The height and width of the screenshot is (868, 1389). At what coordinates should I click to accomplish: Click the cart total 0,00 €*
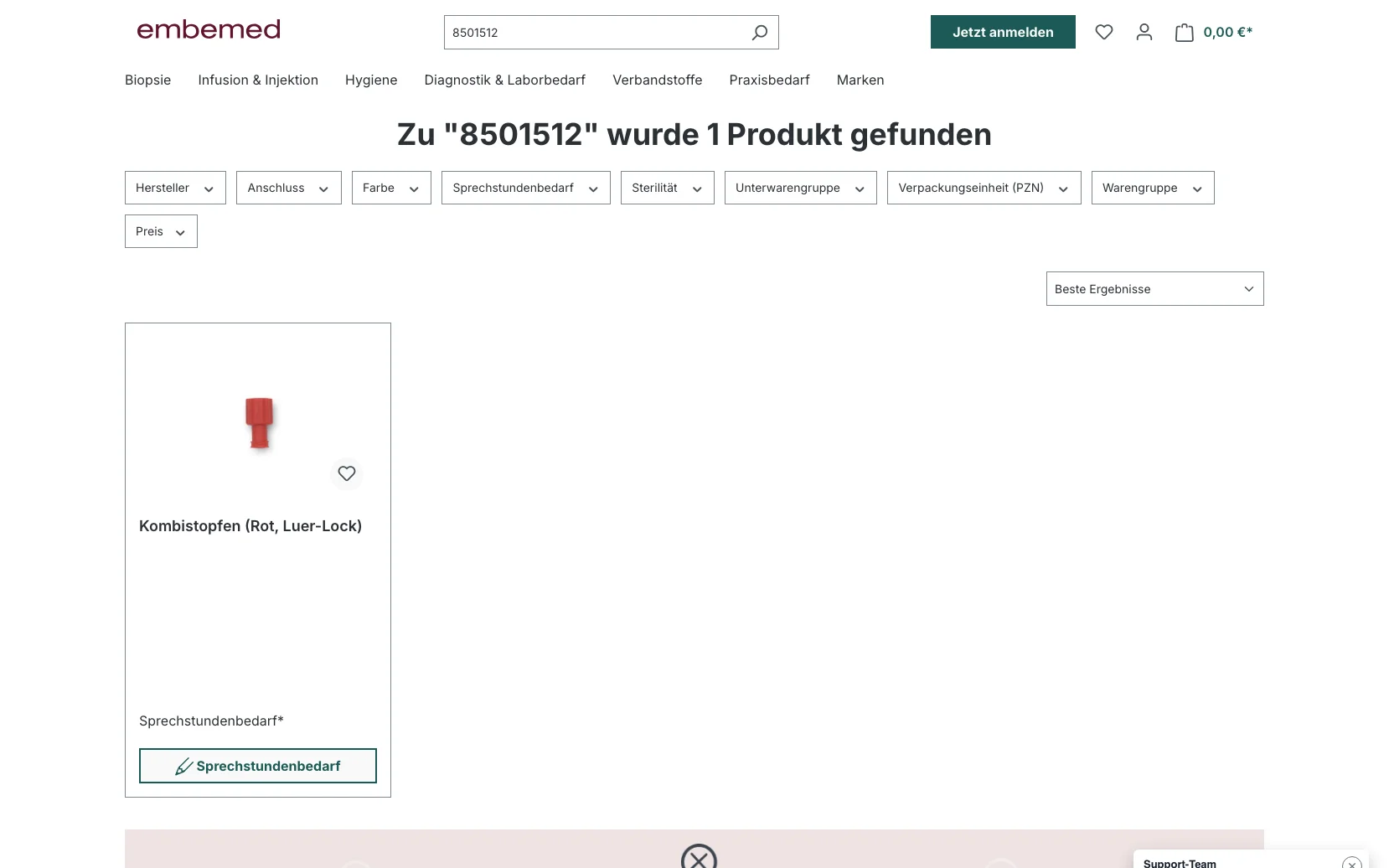[1228, 32]
